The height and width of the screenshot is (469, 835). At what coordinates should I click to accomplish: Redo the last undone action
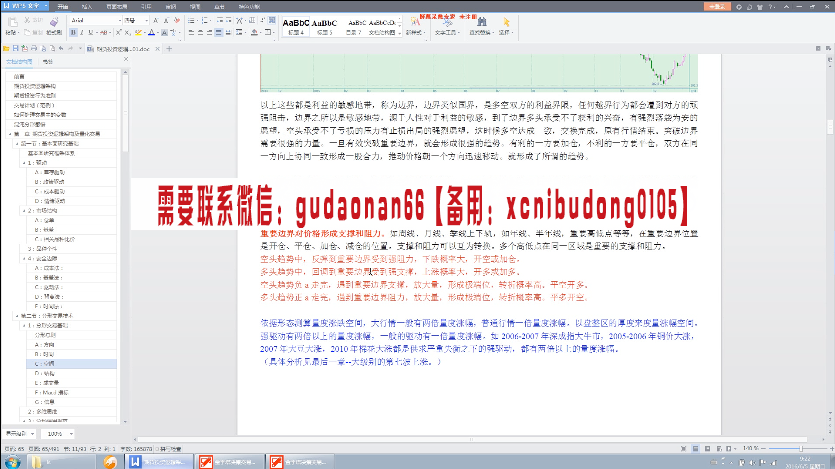coord(71,48)
